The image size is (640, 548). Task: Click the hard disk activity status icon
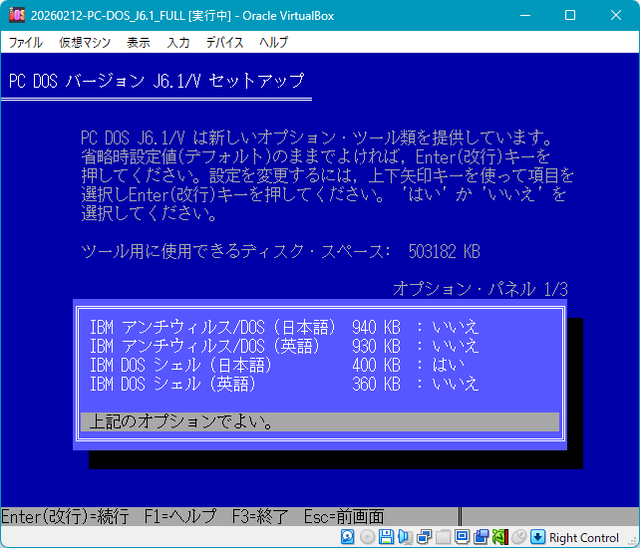click(x=347, y=537)
